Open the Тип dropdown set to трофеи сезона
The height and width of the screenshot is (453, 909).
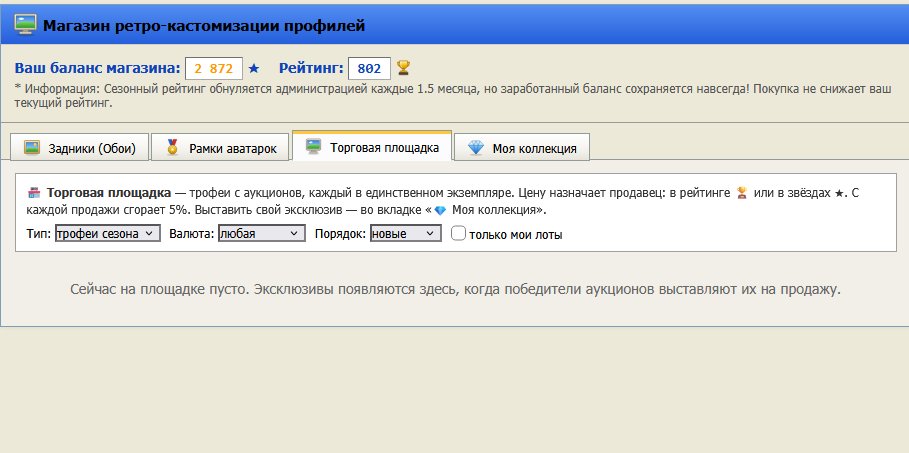108,234
